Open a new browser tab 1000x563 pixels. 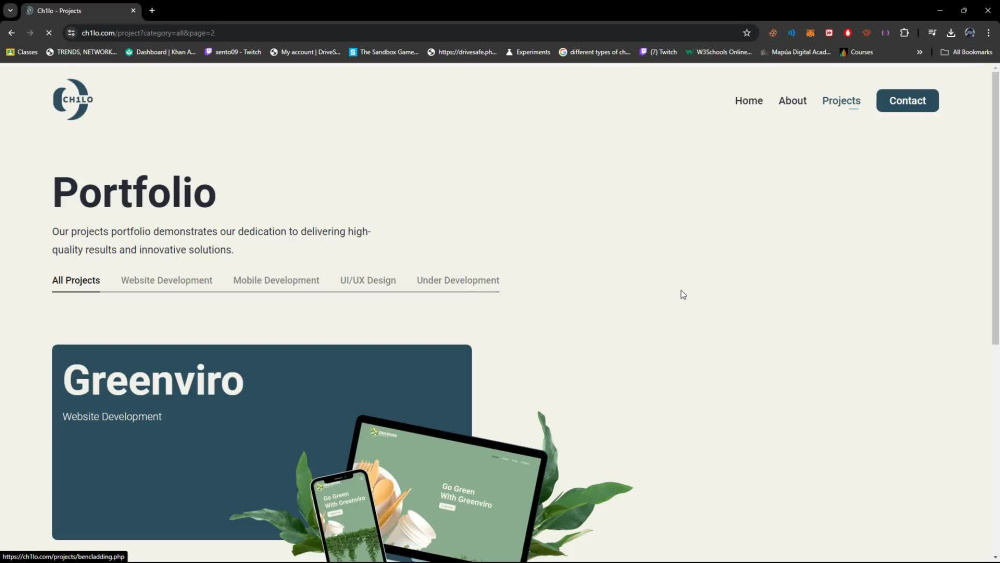pyautogui.click(x=152, y=10)
